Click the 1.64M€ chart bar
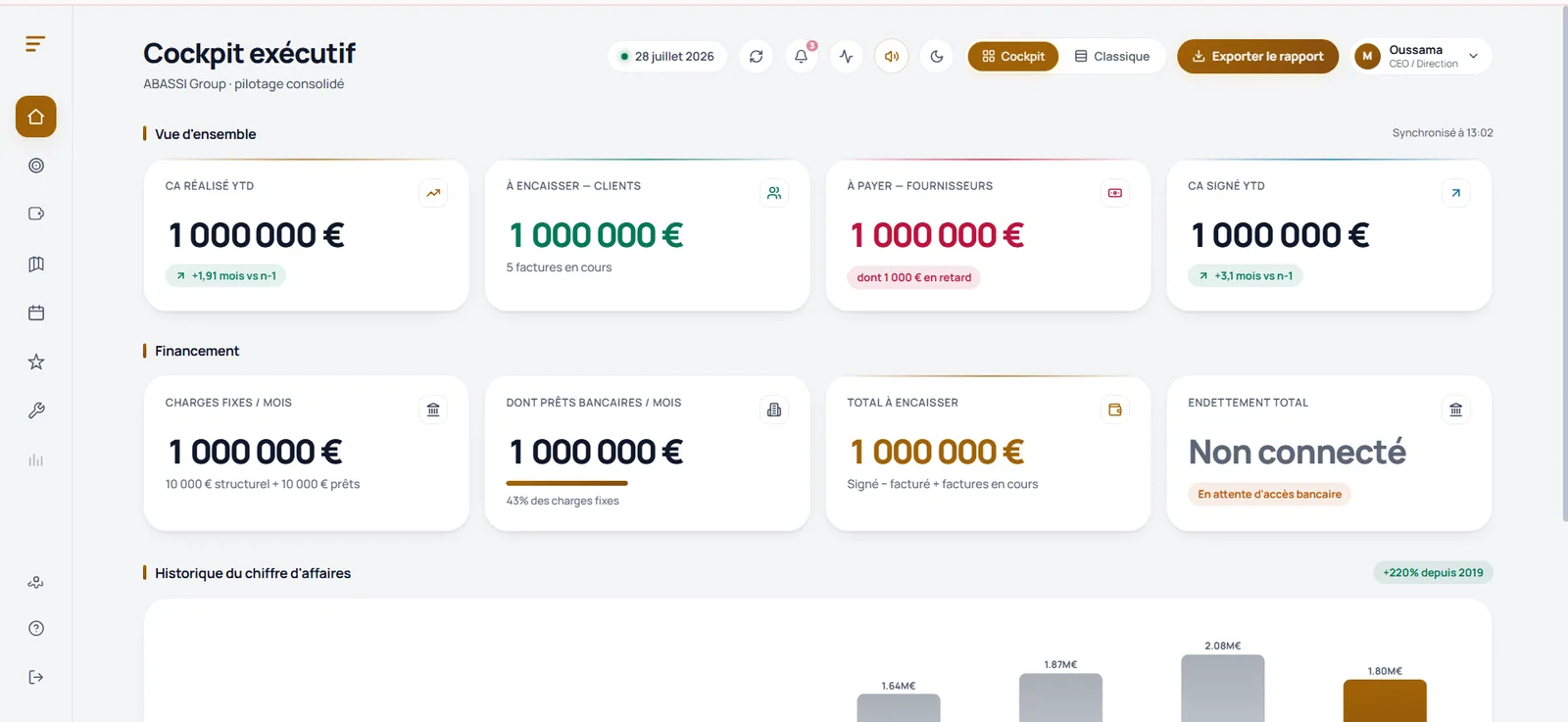This screenshot has height=722, width=1568. point(899,708)
